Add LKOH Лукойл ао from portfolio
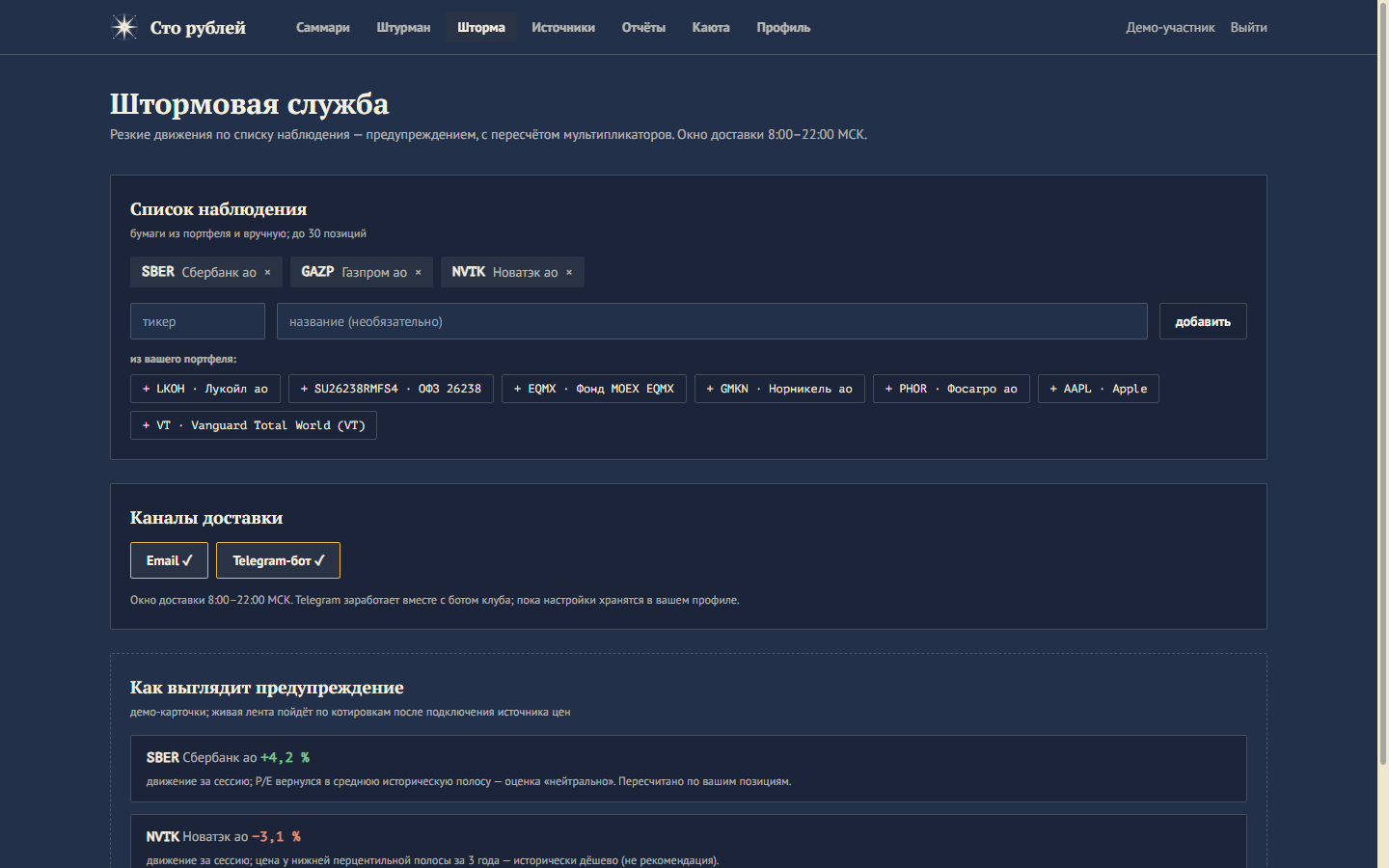This screenshot has width=1389, height=868. [205, 389]
